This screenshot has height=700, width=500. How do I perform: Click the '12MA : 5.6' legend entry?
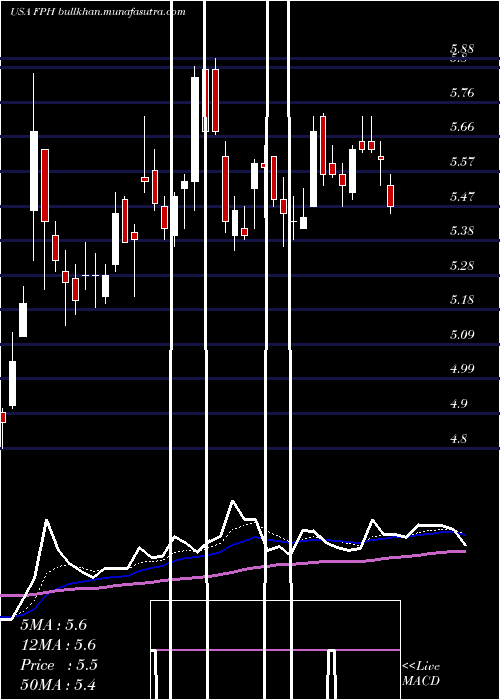58,645
